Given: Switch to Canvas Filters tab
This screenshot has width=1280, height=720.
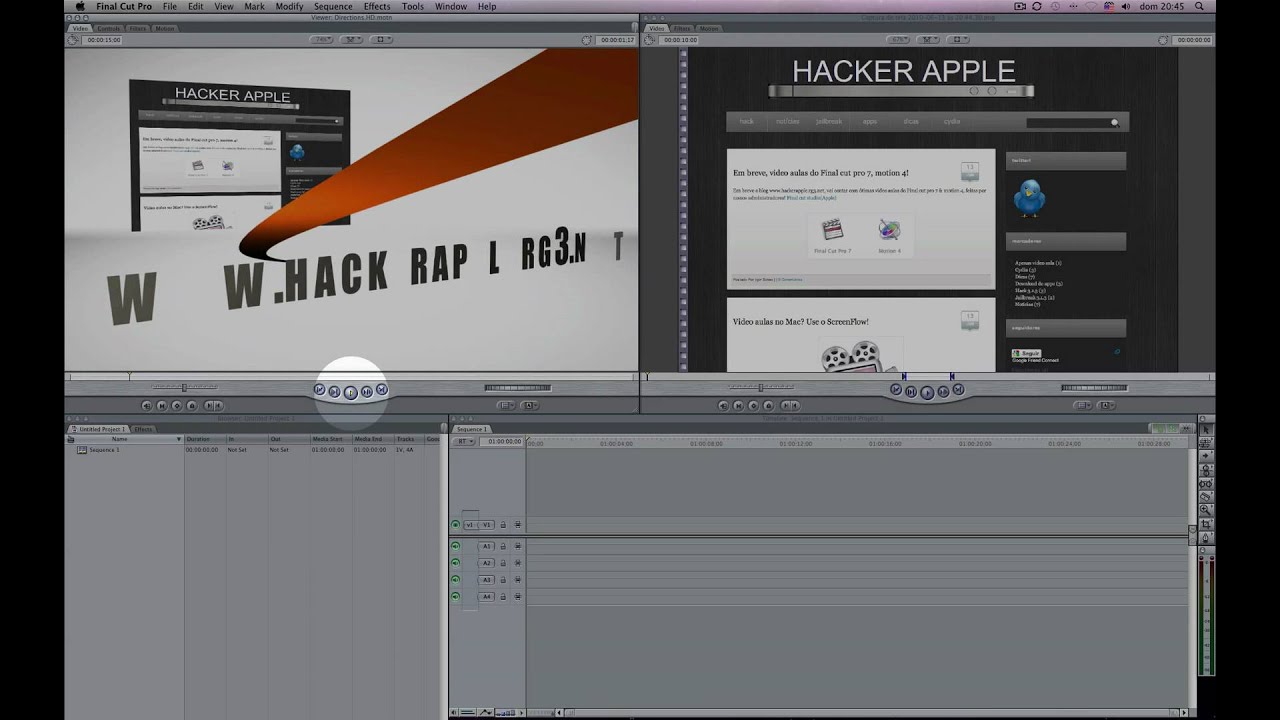Looking at the screenshot, I should coord(682,28).
